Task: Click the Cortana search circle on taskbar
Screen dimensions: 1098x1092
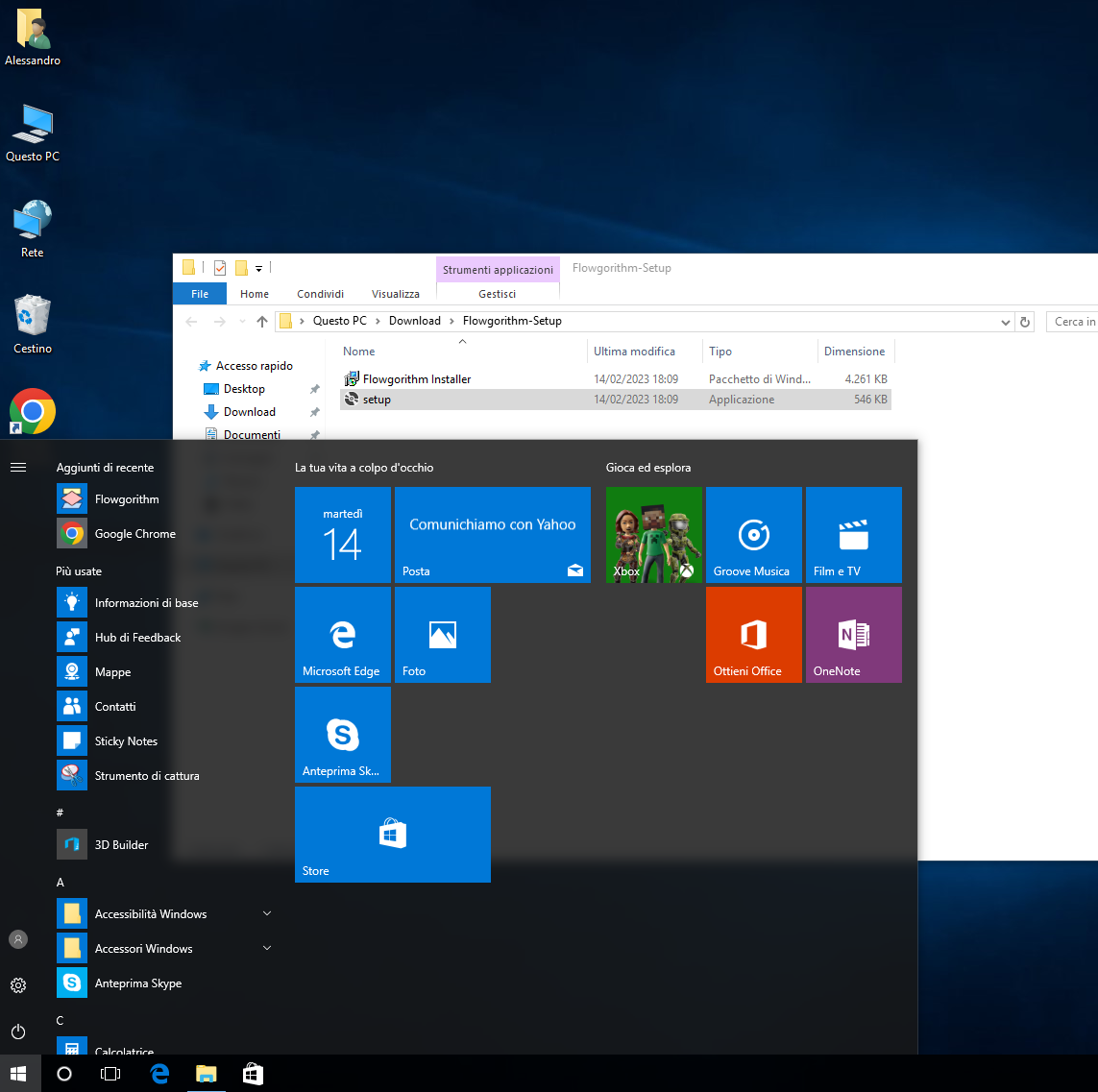Action: pos(64,1074)
